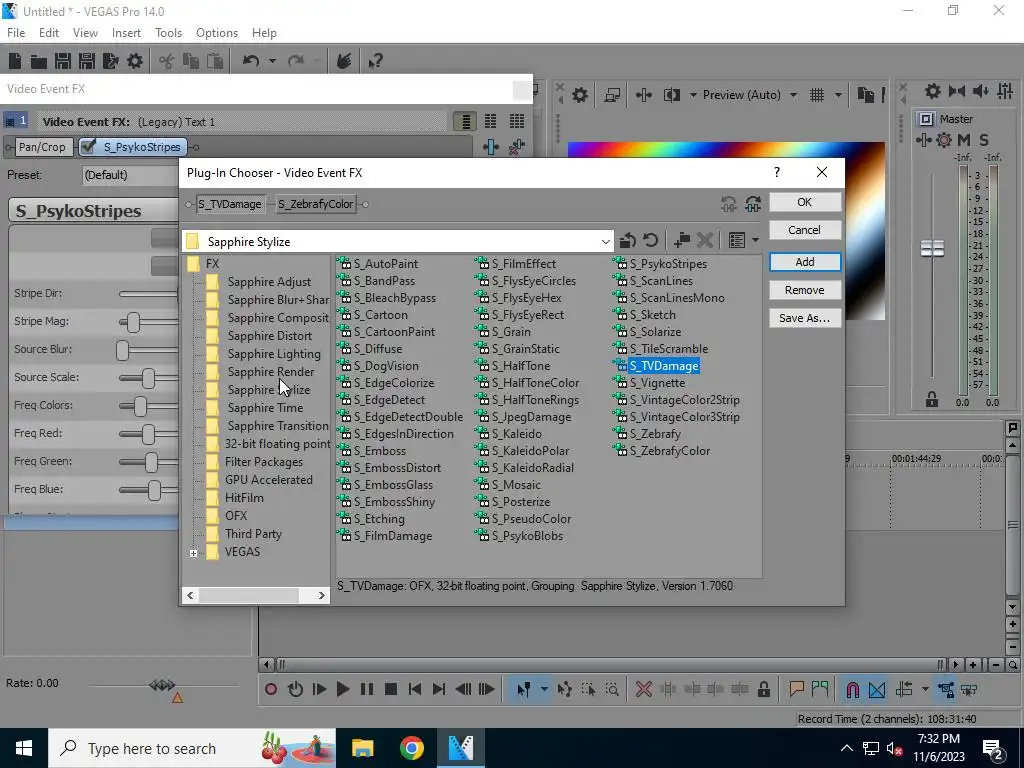Image resolution: width=1024 pixels, height=768 pixels.
Task: Toggle the S_PsykoStripes enable checkbox
Action: [88, 146]
